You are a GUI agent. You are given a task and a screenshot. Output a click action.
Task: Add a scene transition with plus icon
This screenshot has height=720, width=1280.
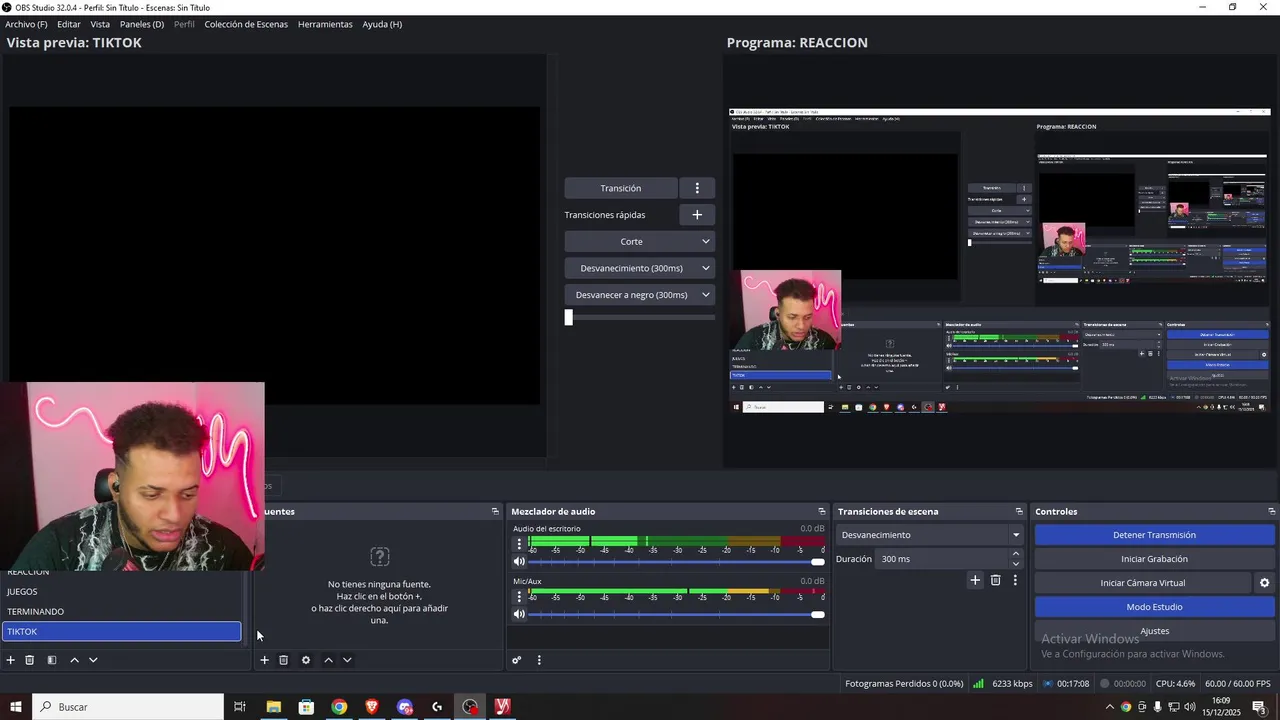click(975, 580)
